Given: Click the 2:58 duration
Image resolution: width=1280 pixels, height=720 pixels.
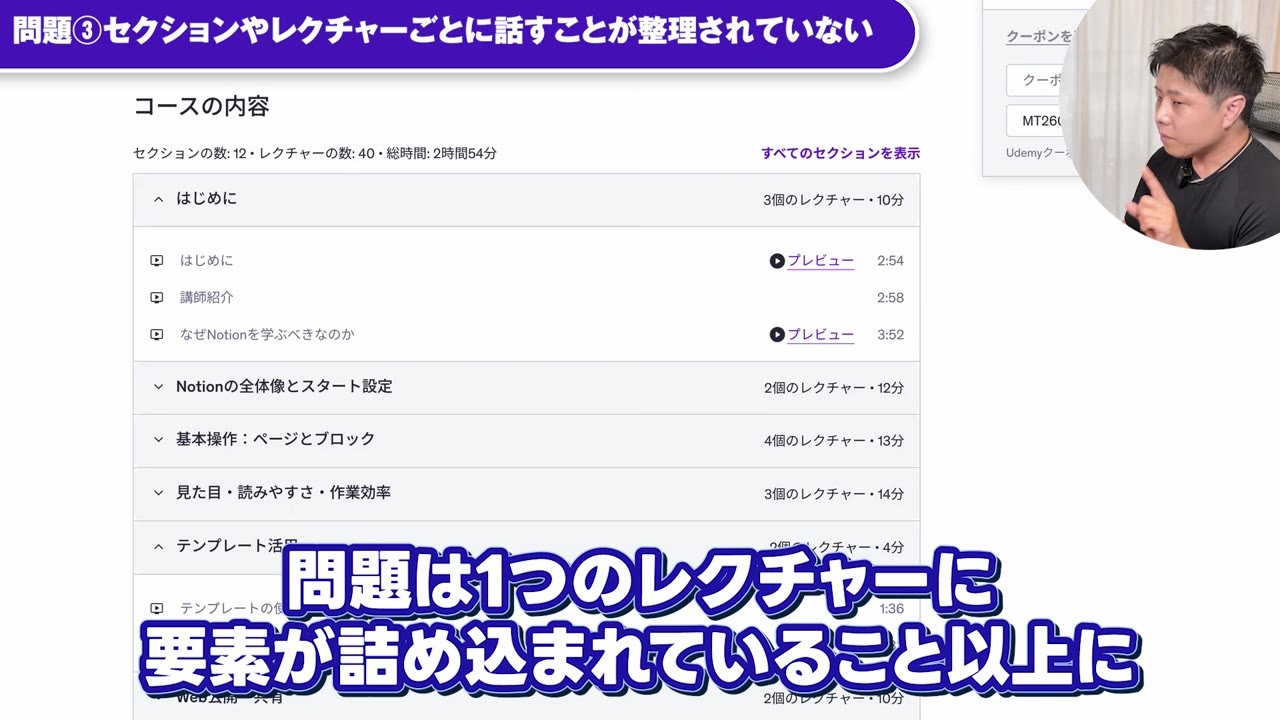Looking at the screenshot, I should coord(890,298).
